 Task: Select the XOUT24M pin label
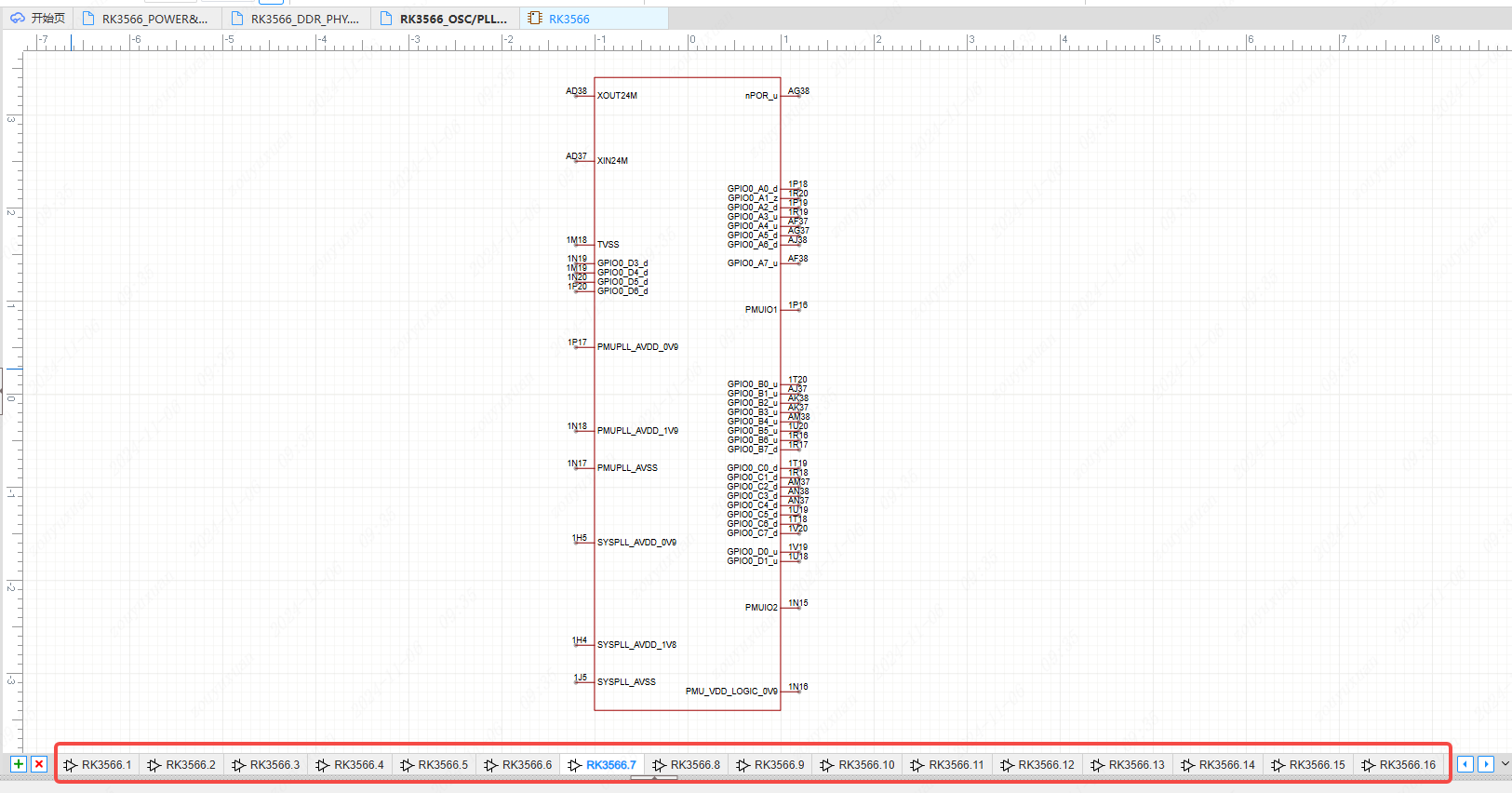tap(617, 96)
